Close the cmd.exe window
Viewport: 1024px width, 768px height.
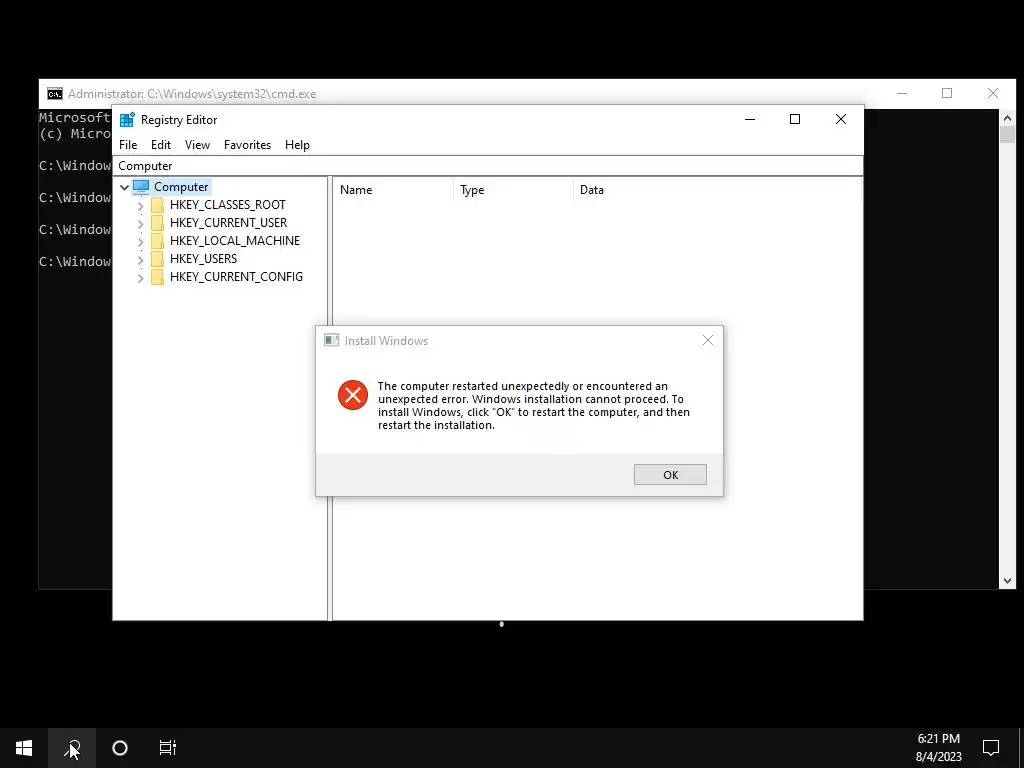[993, 93]
